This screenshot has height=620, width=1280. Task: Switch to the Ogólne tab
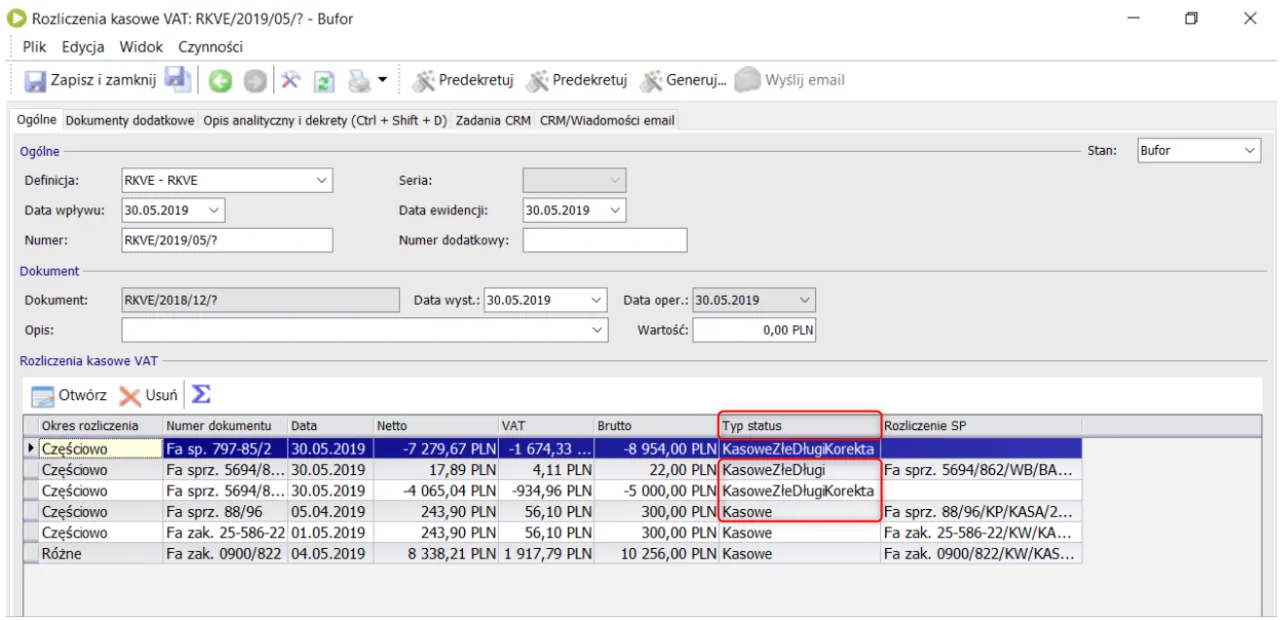(36, 119)
